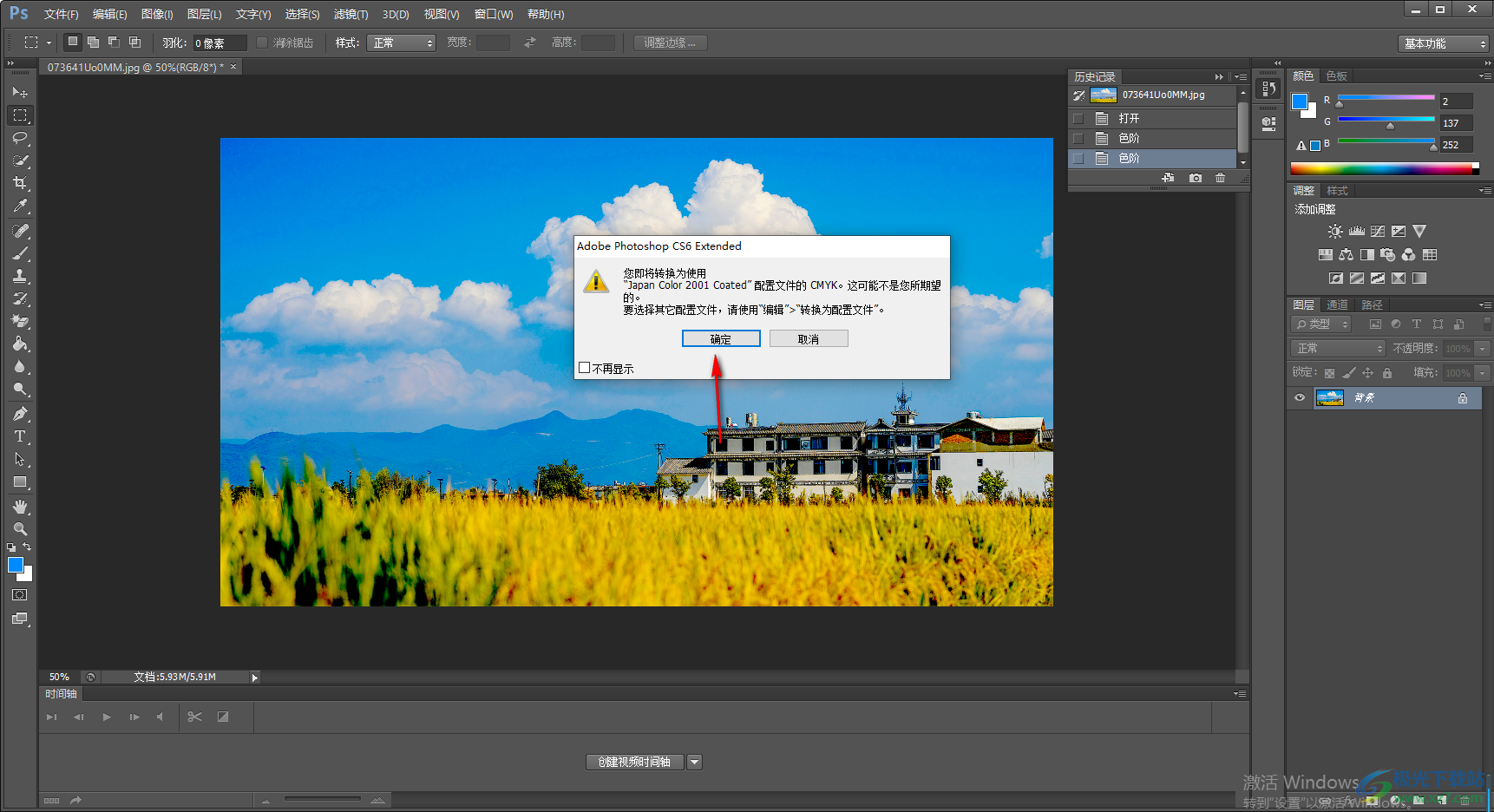The image size is (1494, 812).
Task: Select the Blur tool
Action: click(x=20, y=366)
